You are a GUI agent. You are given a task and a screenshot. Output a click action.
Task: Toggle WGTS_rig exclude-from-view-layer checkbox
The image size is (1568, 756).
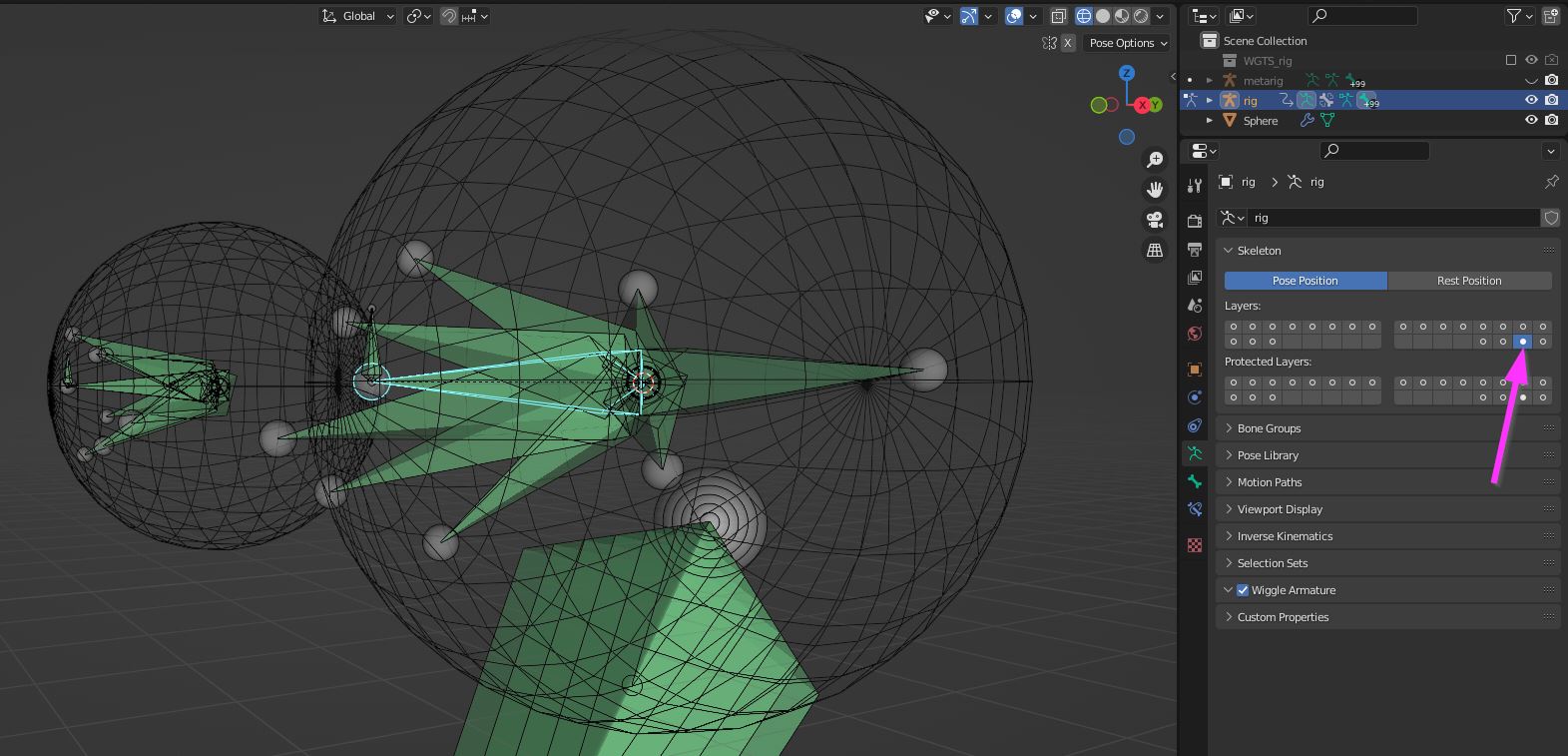tap(1511, 61)
